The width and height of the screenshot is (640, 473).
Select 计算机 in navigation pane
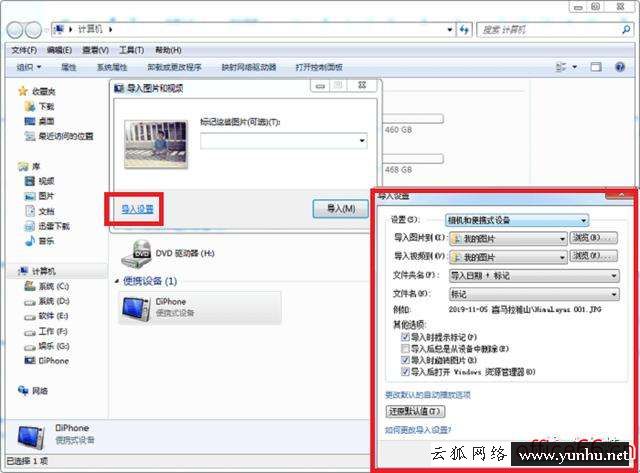pos(38,271)
